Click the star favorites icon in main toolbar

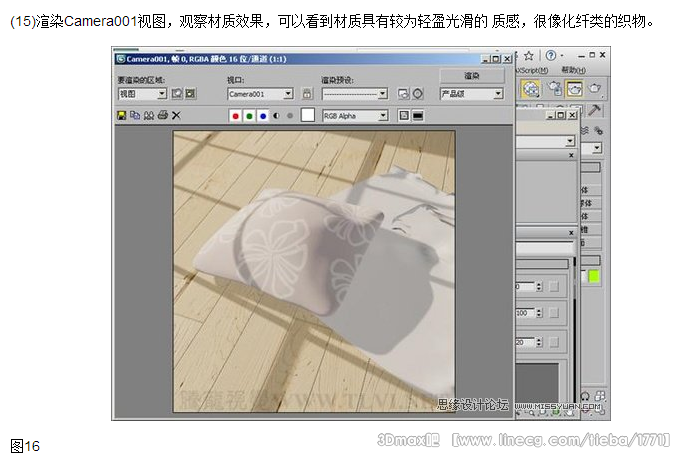point(529,55)
